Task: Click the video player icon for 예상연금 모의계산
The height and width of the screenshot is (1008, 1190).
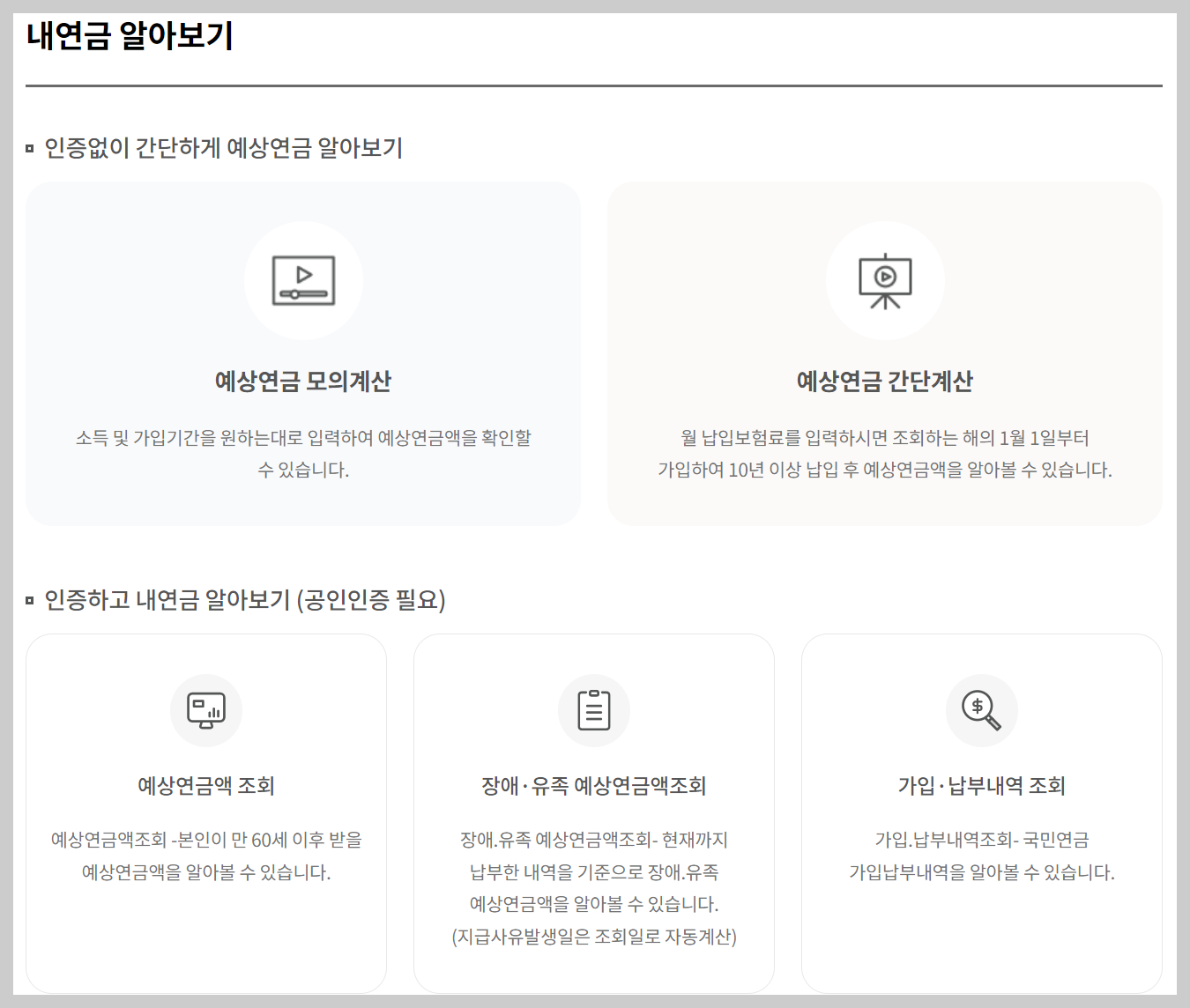Action: pyautogui.click(x=303, y=280)
